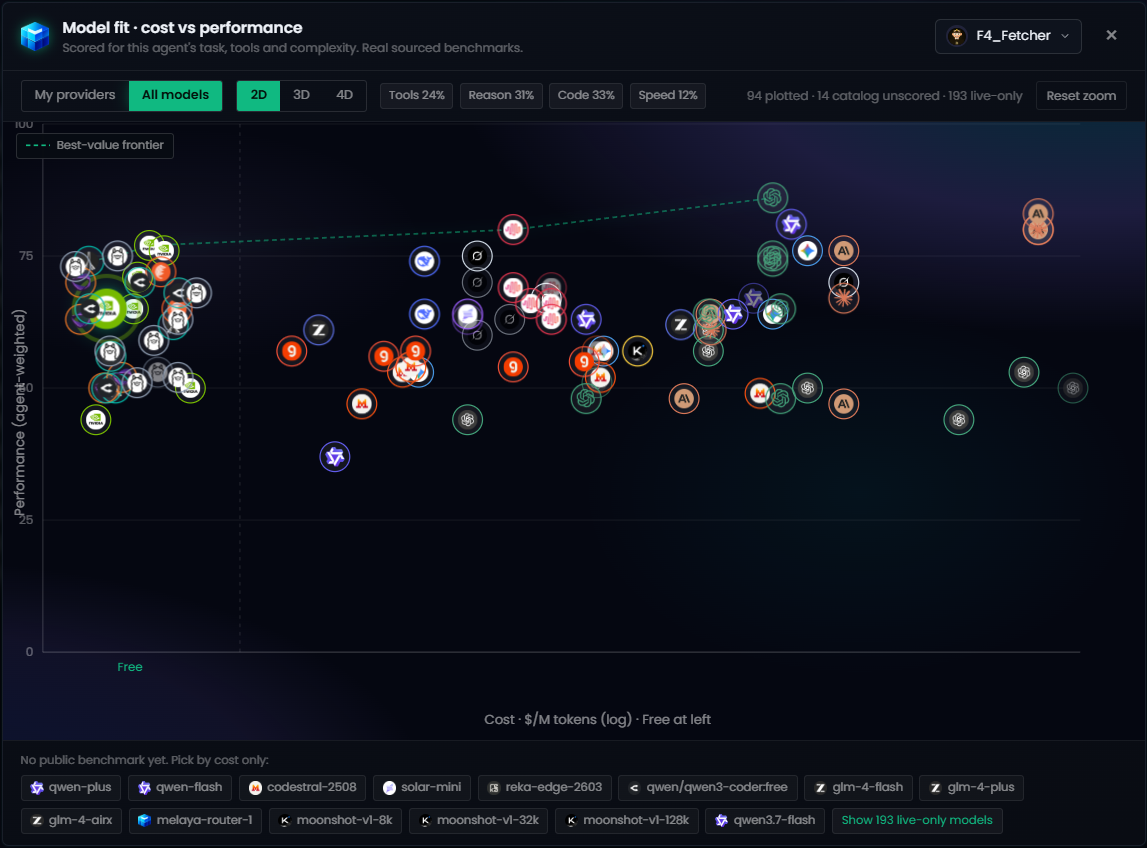Open the F4_Fetcher agent dropdown

click(1008, 36)
